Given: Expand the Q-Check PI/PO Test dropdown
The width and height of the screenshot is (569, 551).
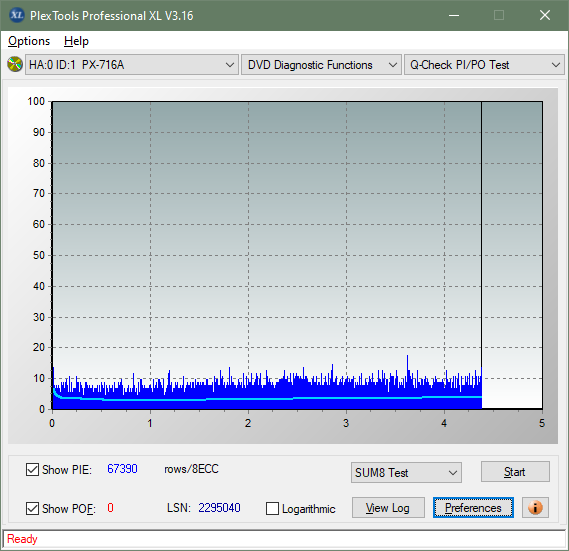Looking at the screenshot, I should (x=484, y=65).
